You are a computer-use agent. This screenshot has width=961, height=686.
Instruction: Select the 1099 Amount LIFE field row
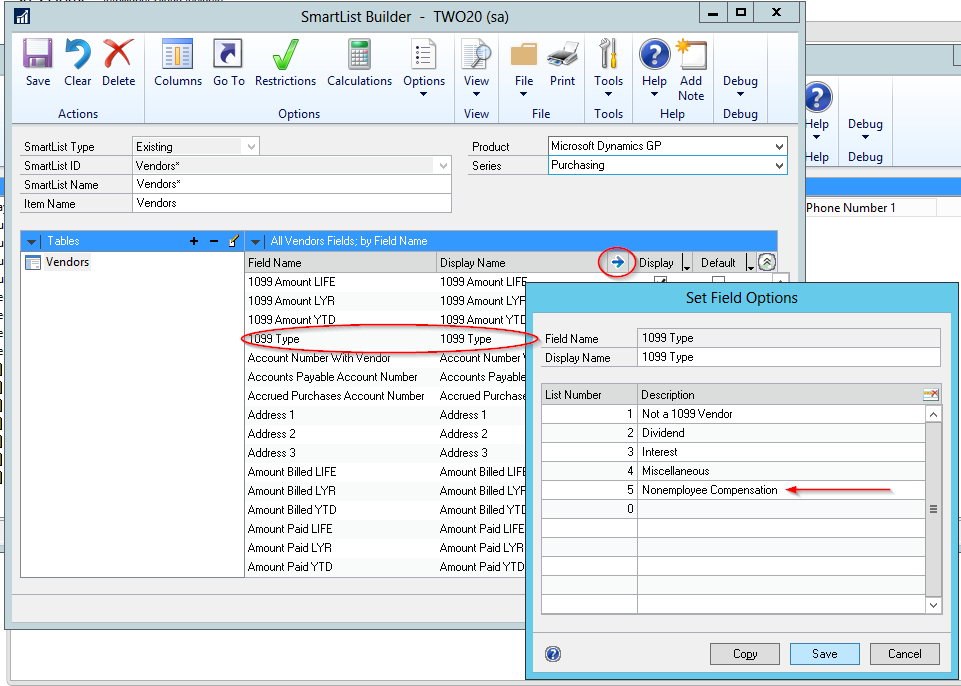point(386,281)
